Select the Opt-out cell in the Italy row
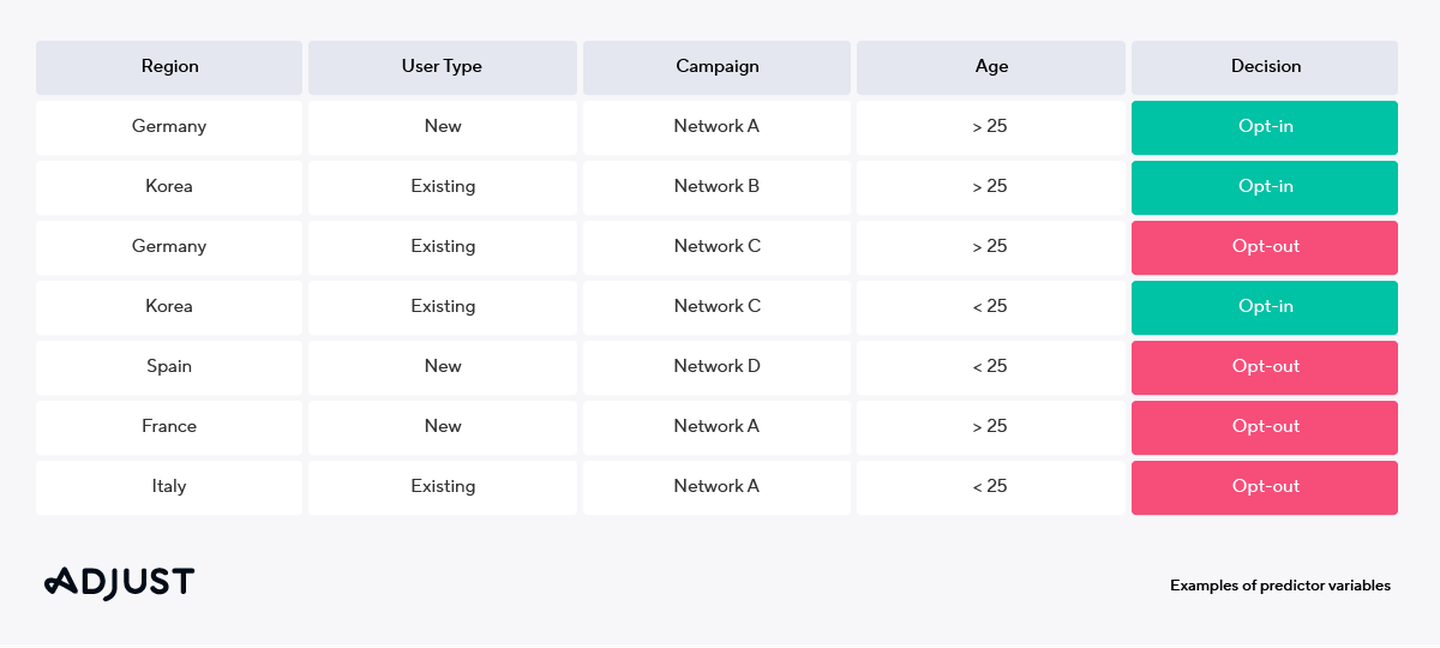 click(x=1265, y=487)
